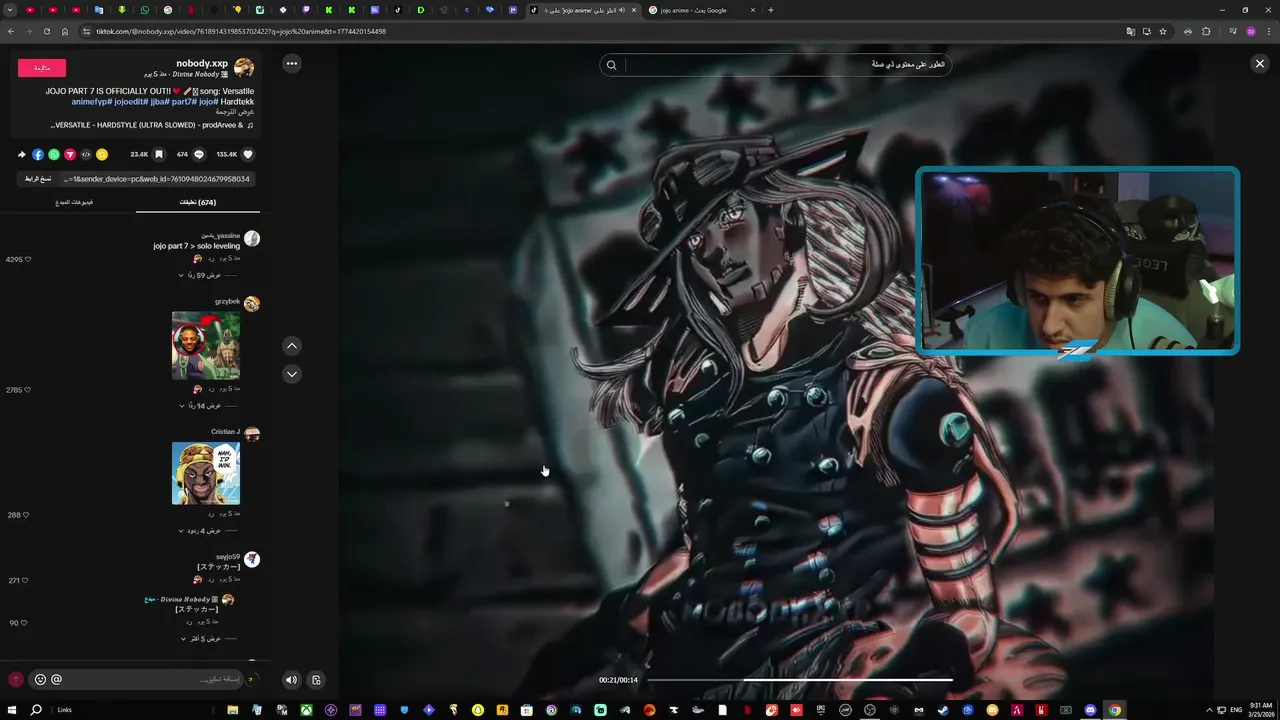Open Cristian J's comment image
1280x720 pixels.
click(x=206, y=473)
